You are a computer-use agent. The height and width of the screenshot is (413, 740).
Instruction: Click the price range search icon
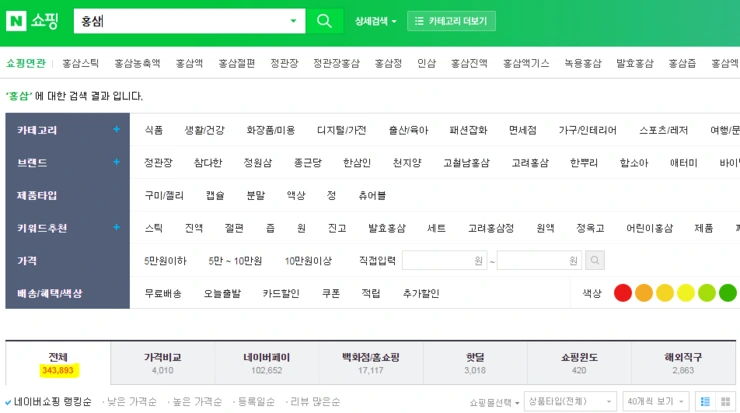pyautogui.click(x=595, y=260)
